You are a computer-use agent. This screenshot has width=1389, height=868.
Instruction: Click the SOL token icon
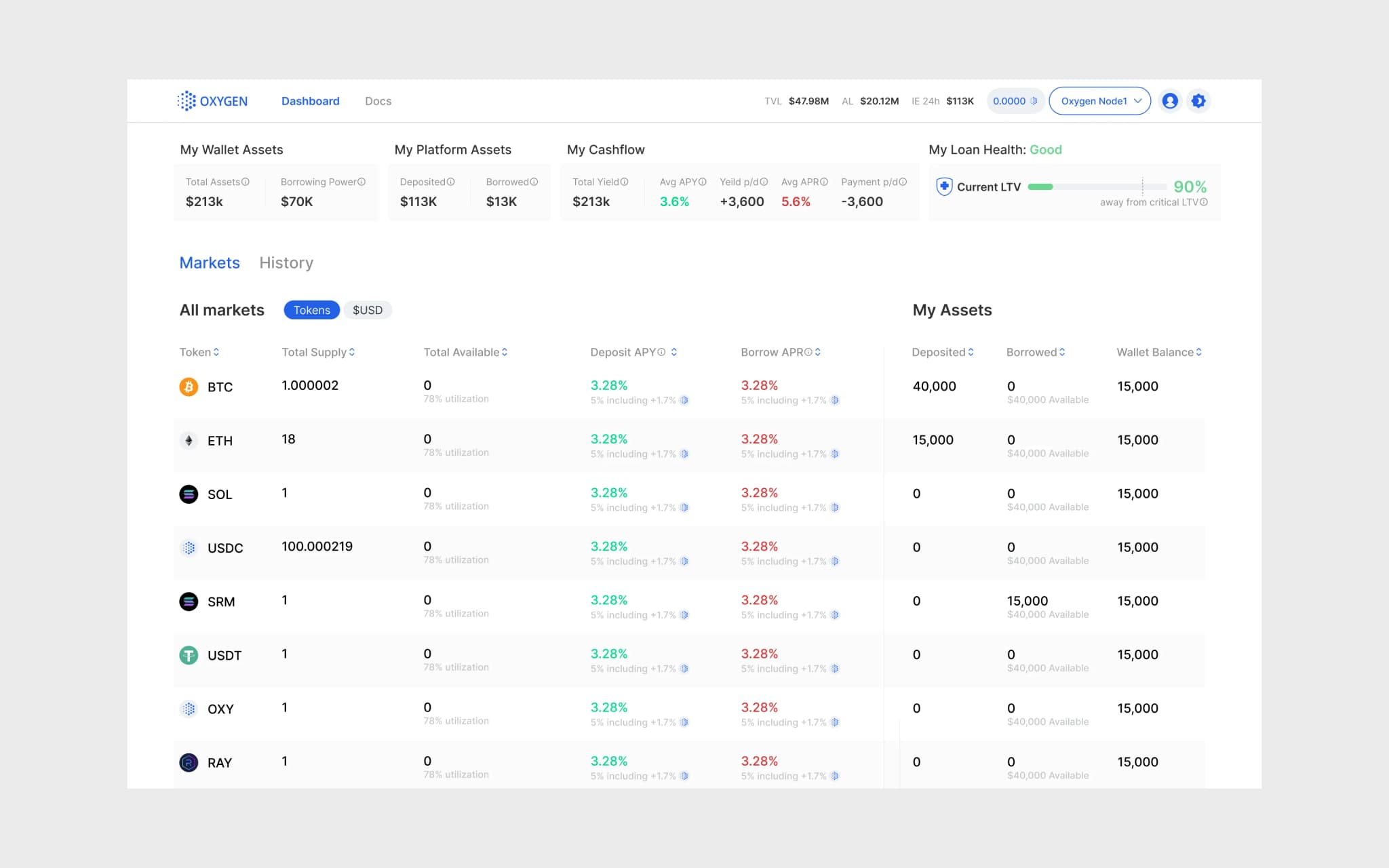(187, 494)
